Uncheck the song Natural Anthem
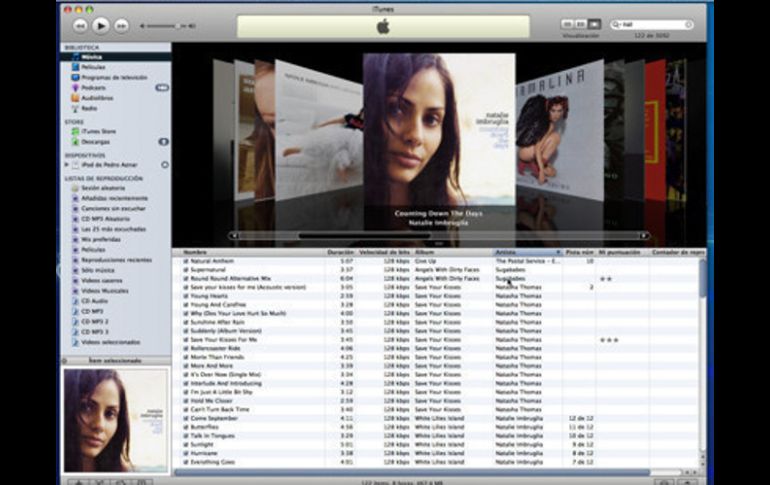 185,261
